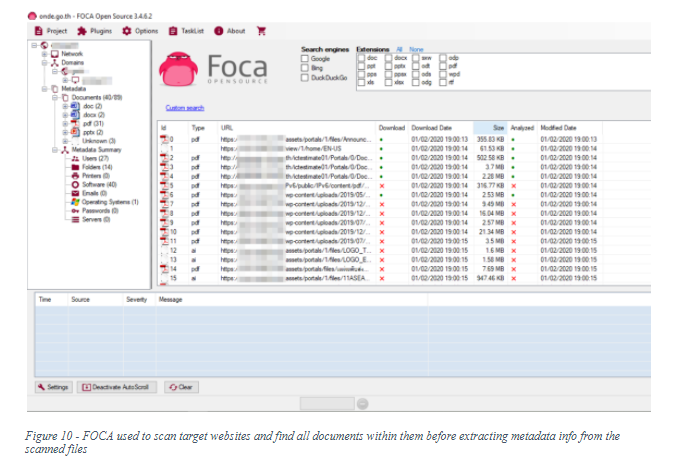The height and width of the screenshot is (470, 686).
Task: Click the red X download status in row 7
Action: click(x=382, y=204)
